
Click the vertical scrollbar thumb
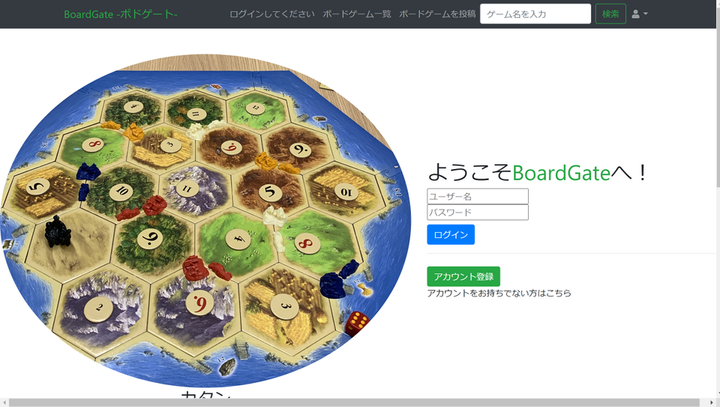coord(717,96)
